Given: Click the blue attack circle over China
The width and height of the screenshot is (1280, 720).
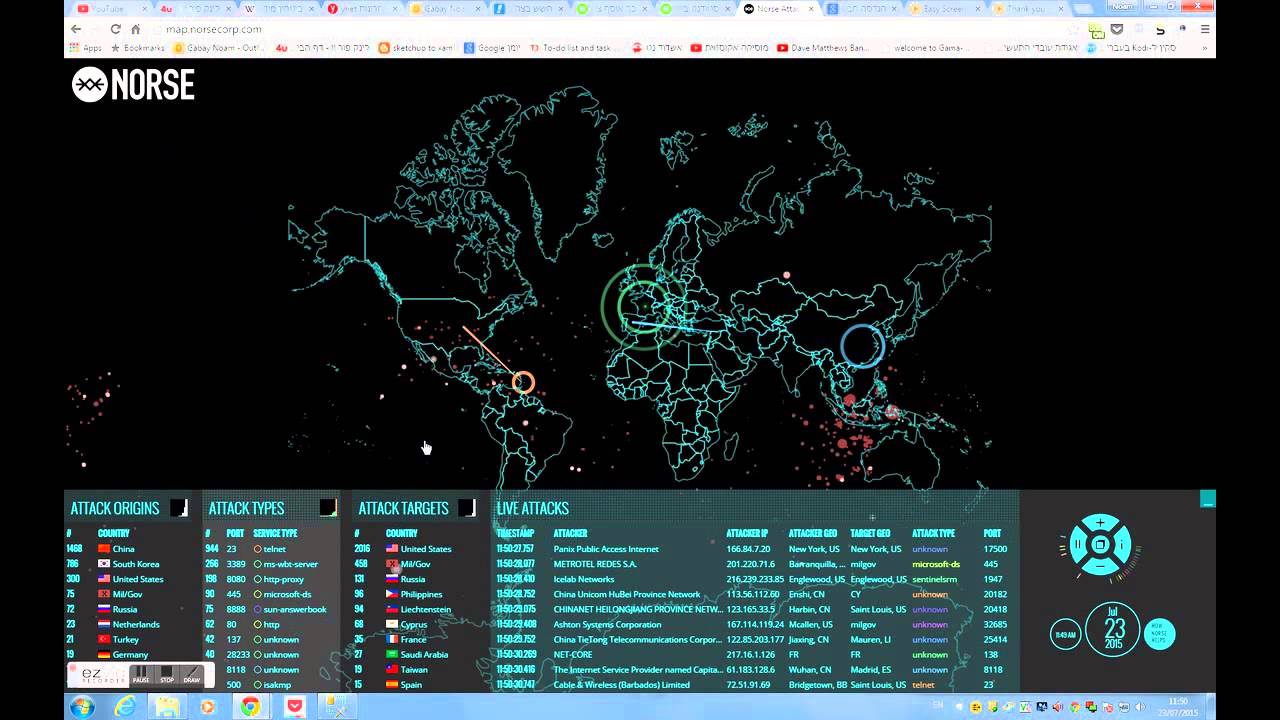Looking at the screenshot, I should coord(862,346).
